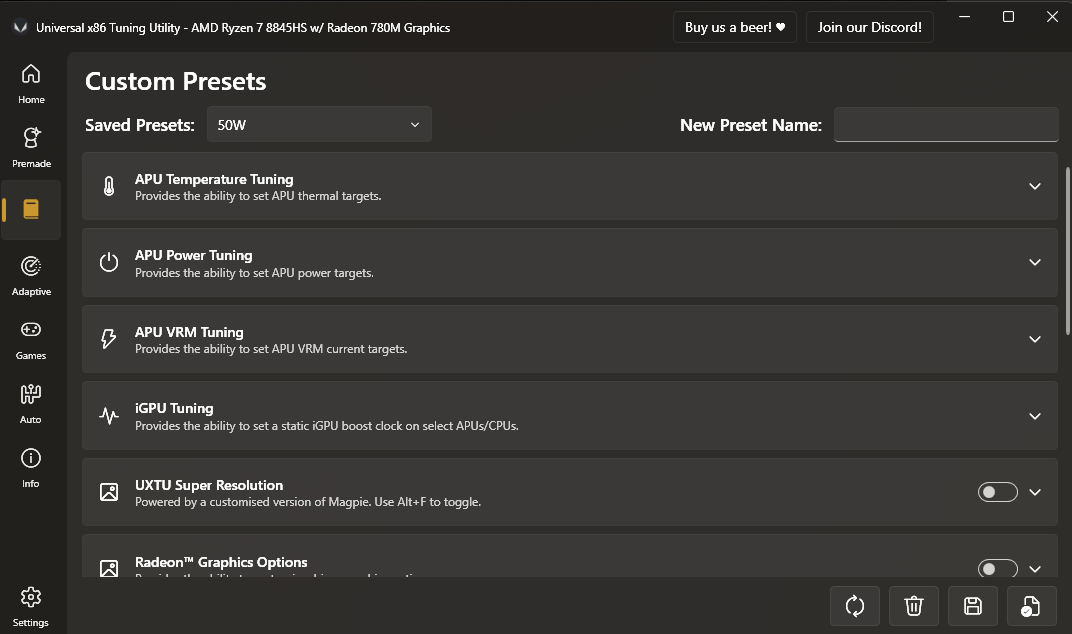Minimize the application window
1072x634 pixels.
pyautogui.click(x=964, y=16)
